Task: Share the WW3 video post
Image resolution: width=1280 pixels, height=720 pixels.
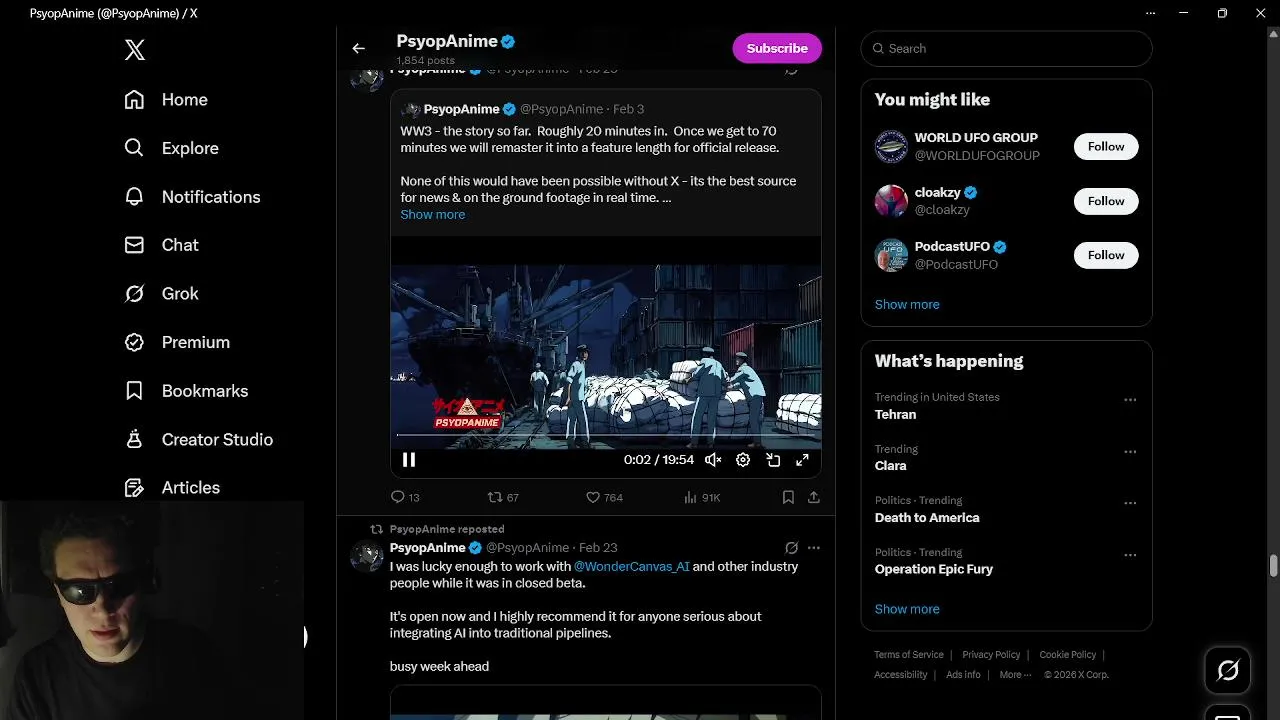Action: (x=814, y=497)
